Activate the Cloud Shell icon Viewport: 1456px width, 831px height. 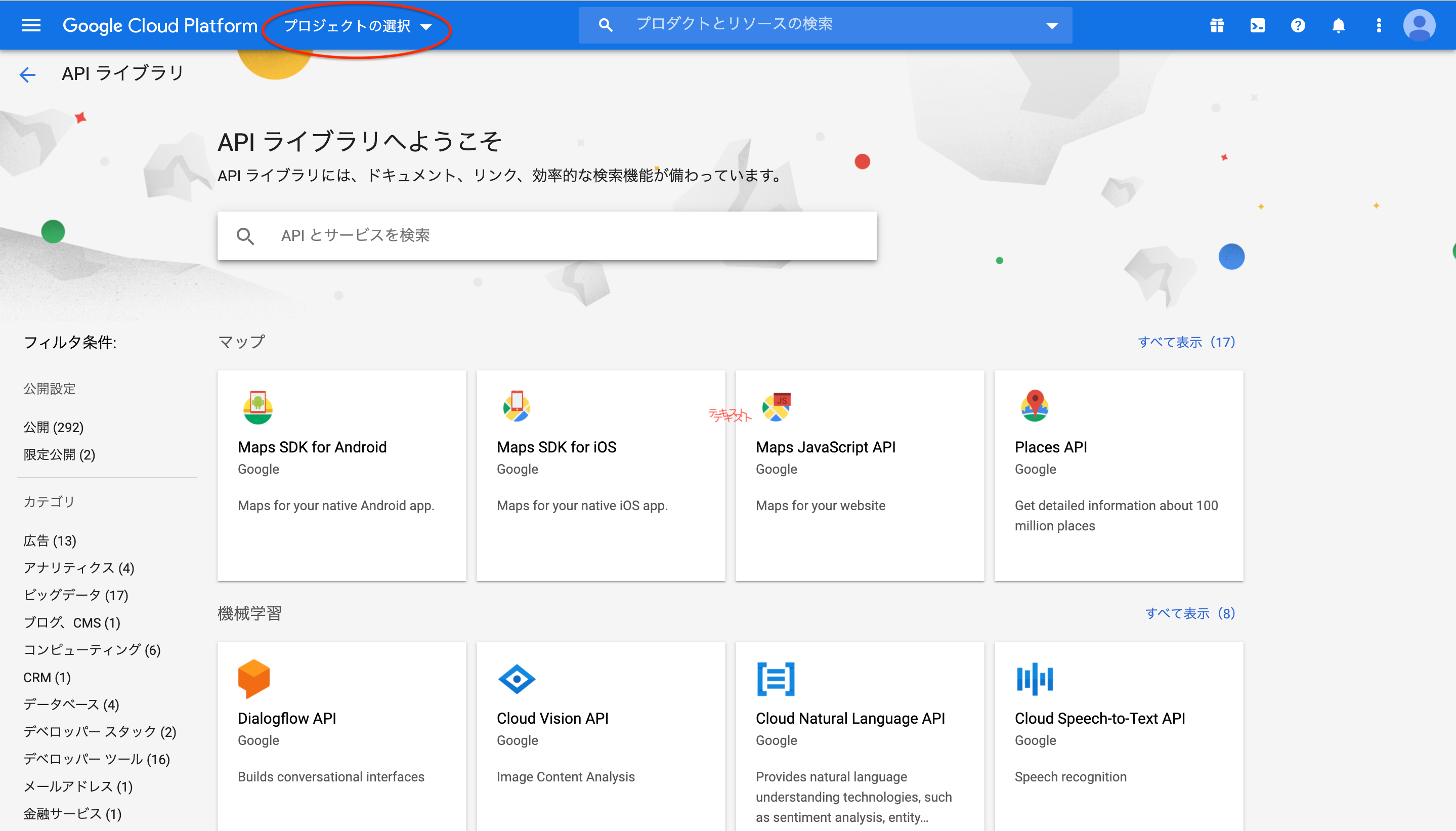coord(1258,25)
